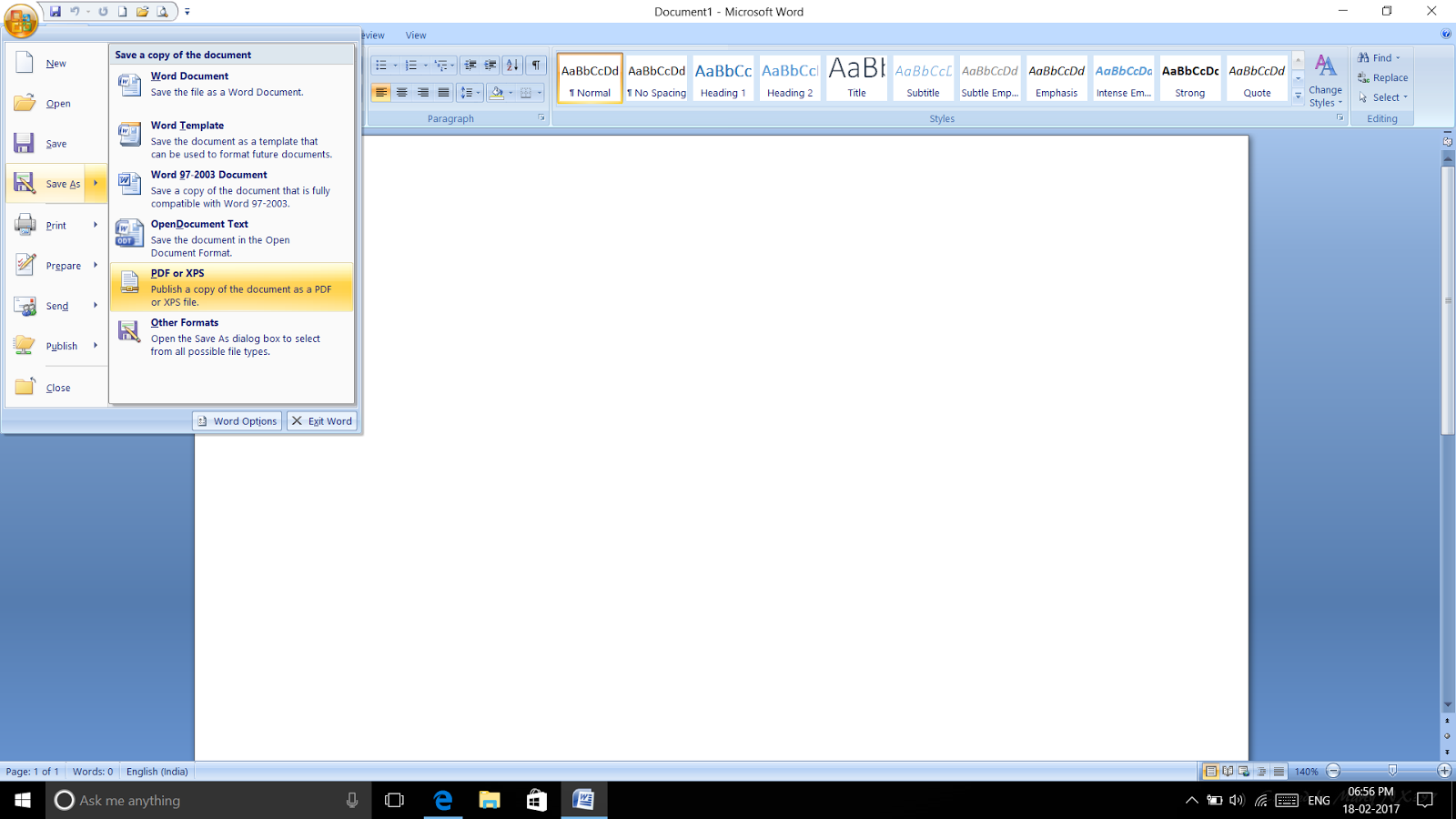Click Undo arrow in Quick Access Toolbar

tap(75, 12)
